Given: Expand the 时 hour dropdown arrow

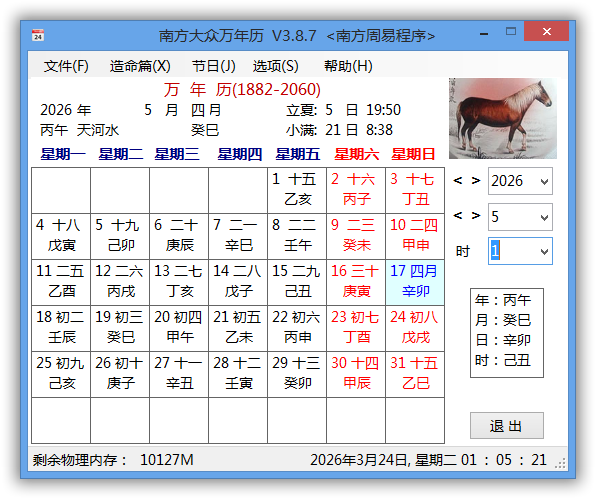Looking at the screenshot, I should (x=544, y=251).
